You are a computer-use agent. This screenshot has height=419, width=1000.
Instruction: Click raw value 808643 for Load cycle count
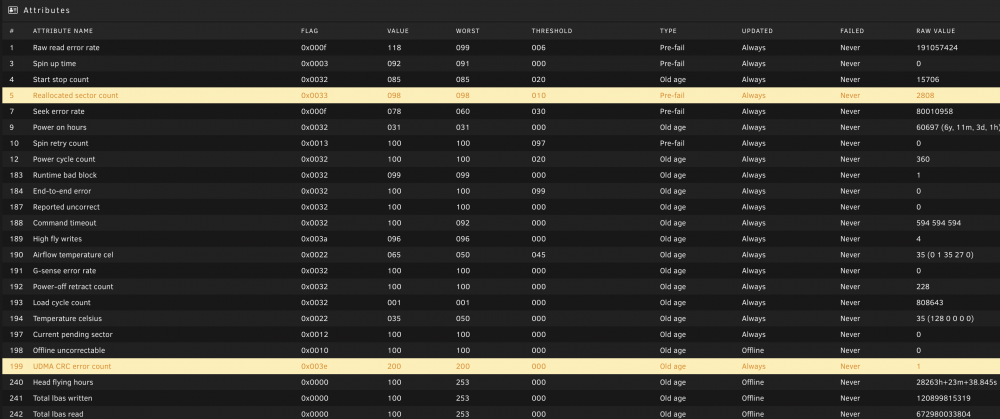pos(929,303)
